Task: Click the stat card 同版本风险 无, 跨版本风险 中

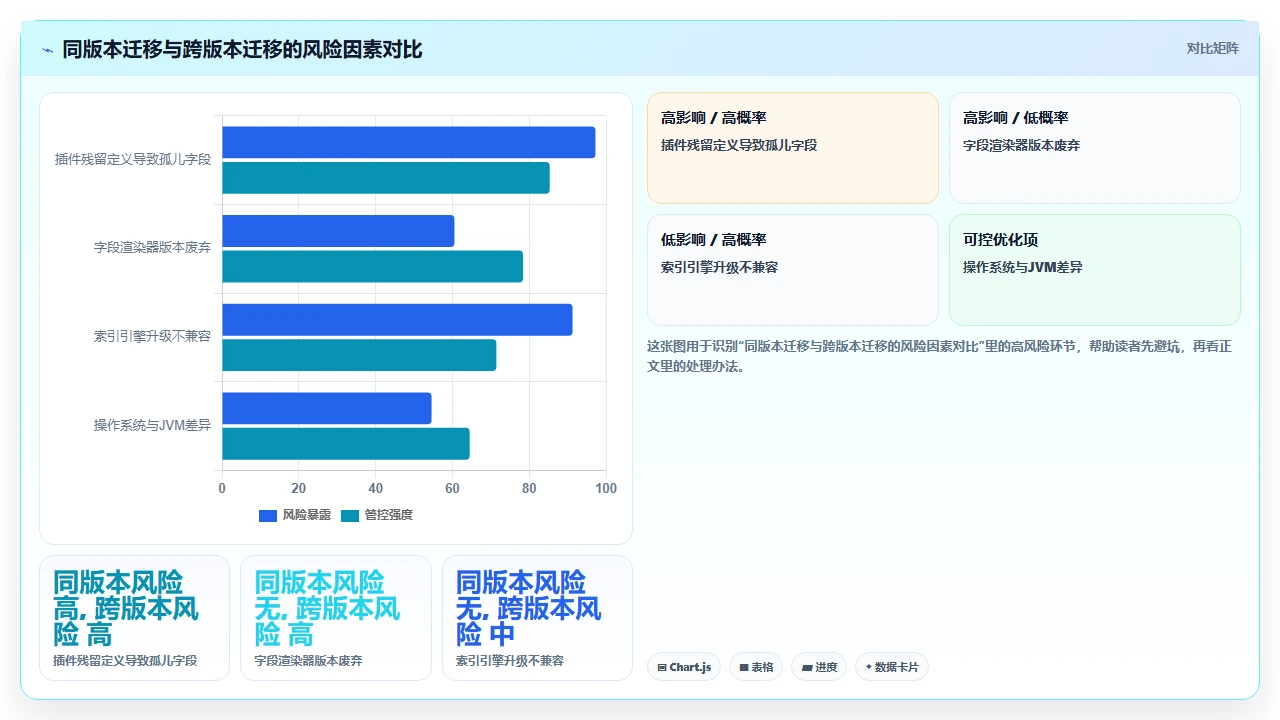Action: (x=537, y=618)
